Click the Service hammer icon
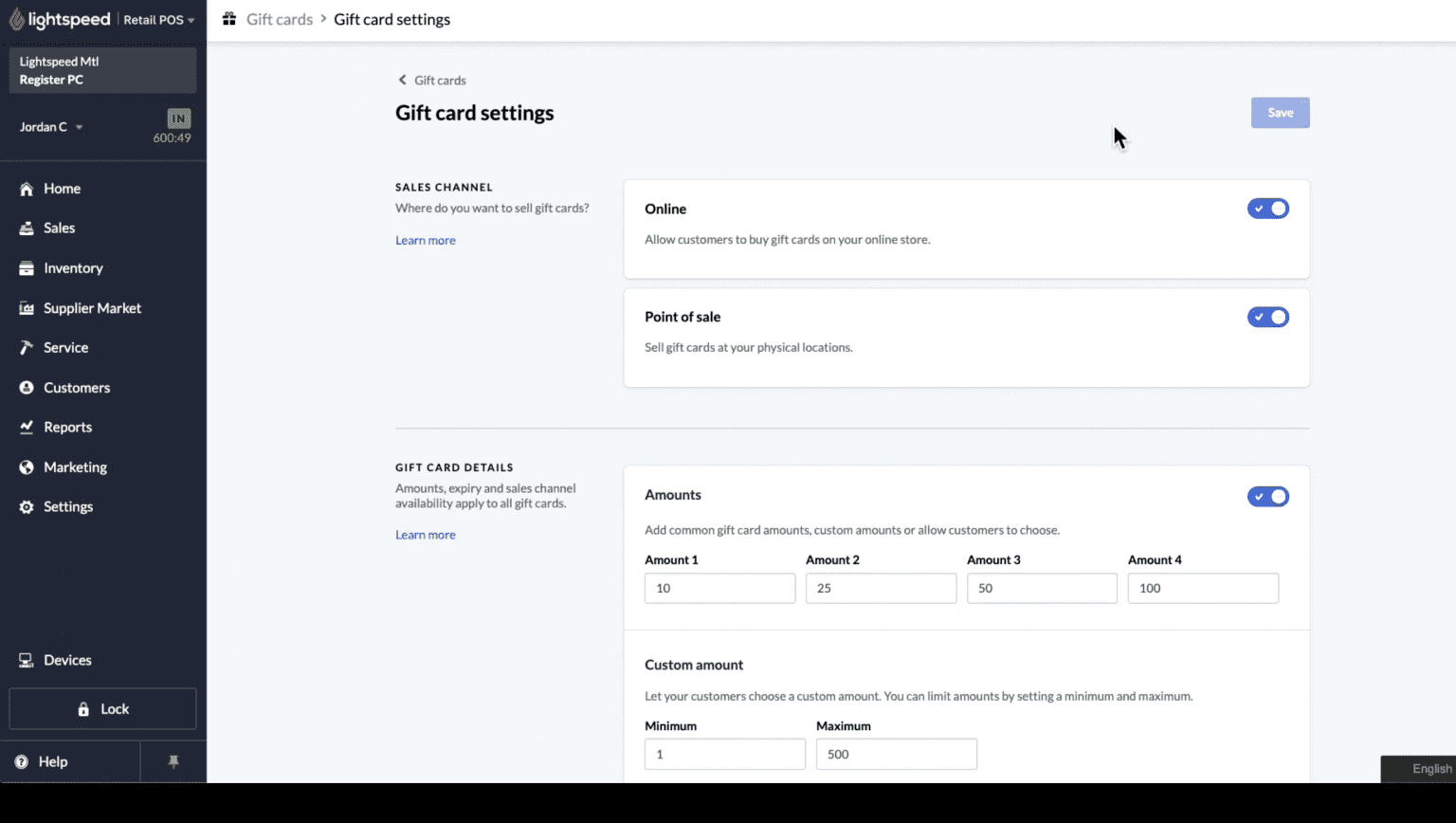The image size is (1456, 823). [x=27, y=348]
